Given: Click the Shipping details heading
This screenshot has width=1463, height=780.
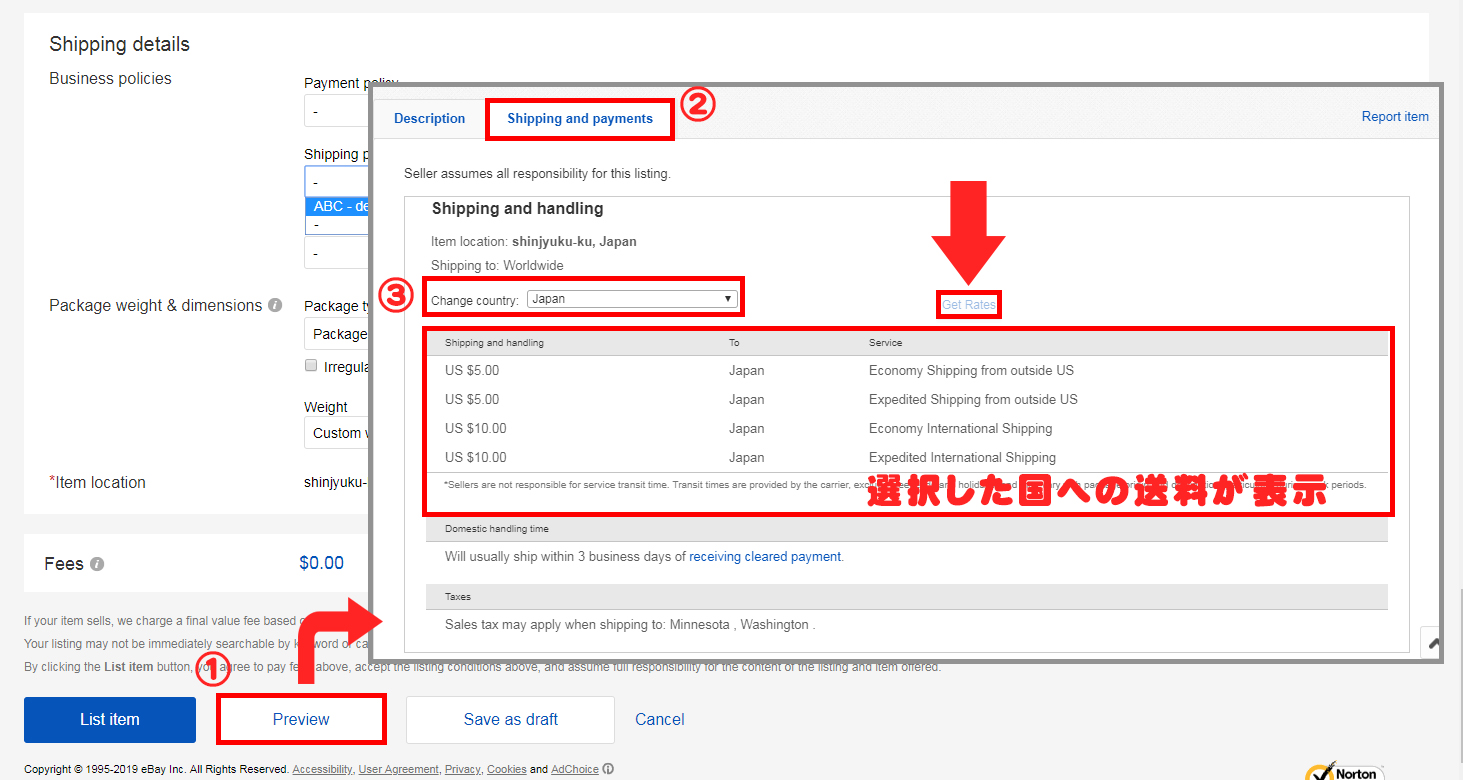Looking at the screenshot, I should coord(119,44).
